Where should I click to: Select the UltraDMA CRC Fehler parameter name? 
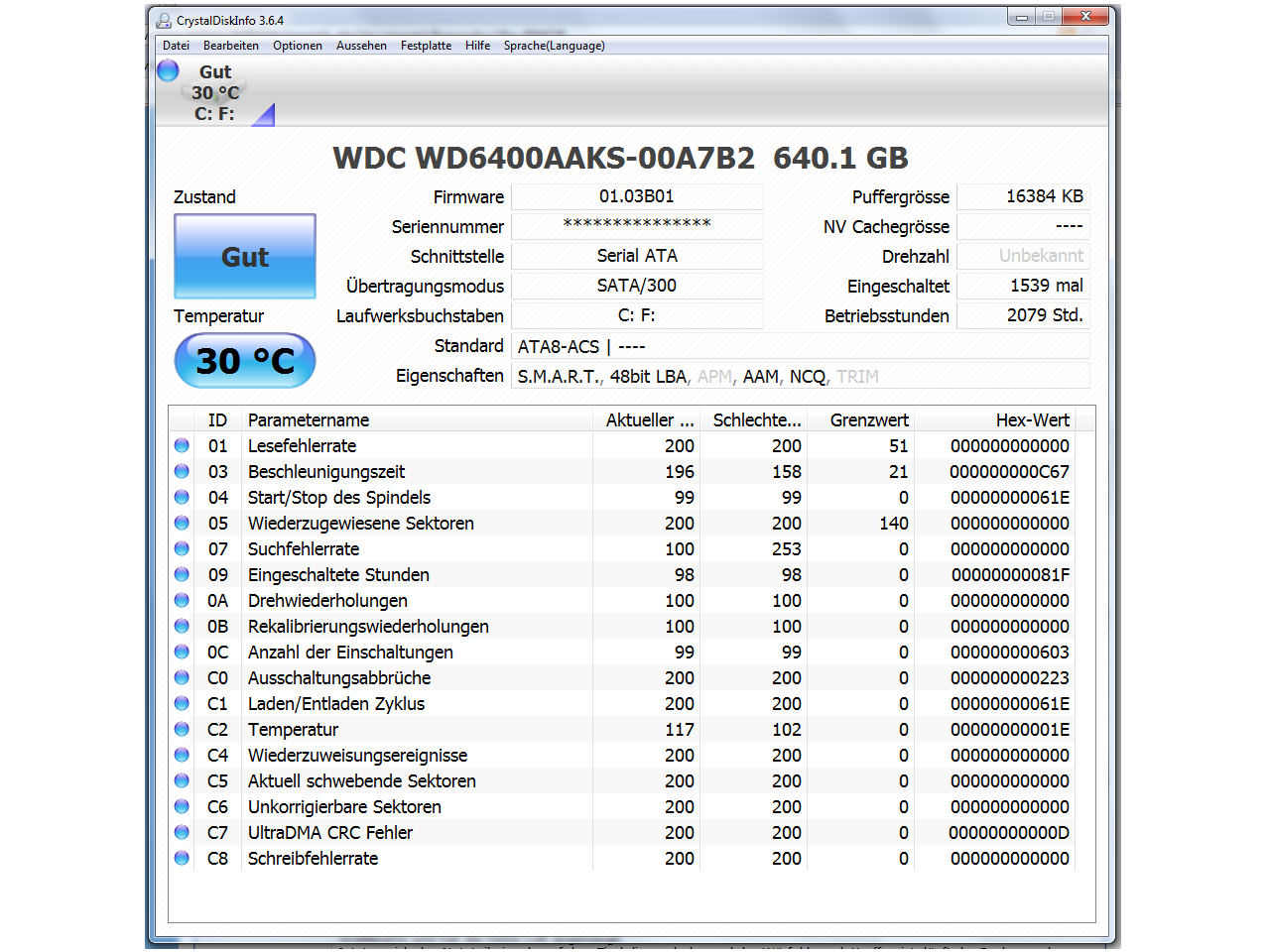click(x=330, y=833)
